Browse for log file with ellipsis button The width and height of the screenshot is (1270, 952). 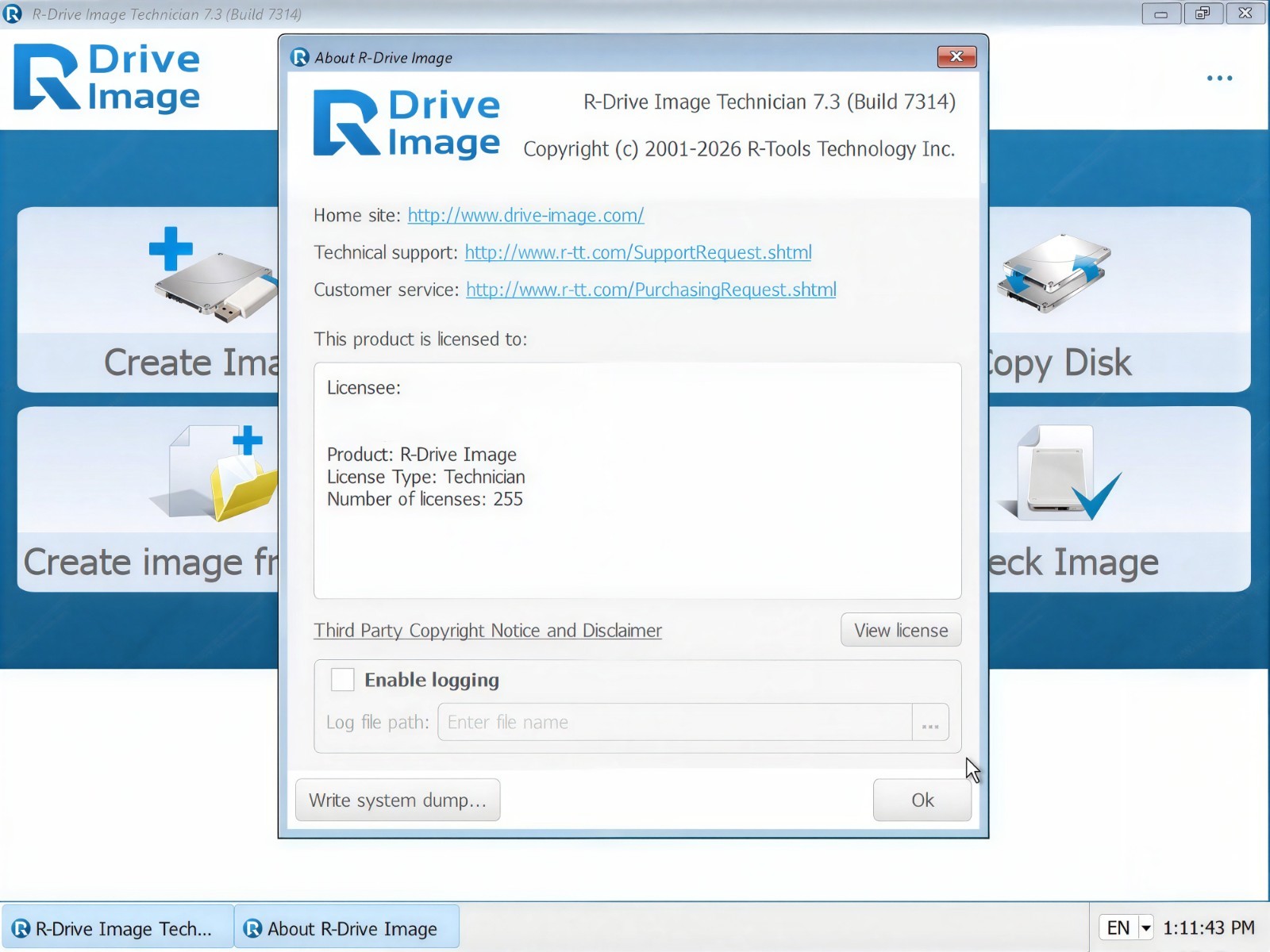click(930, 723)
